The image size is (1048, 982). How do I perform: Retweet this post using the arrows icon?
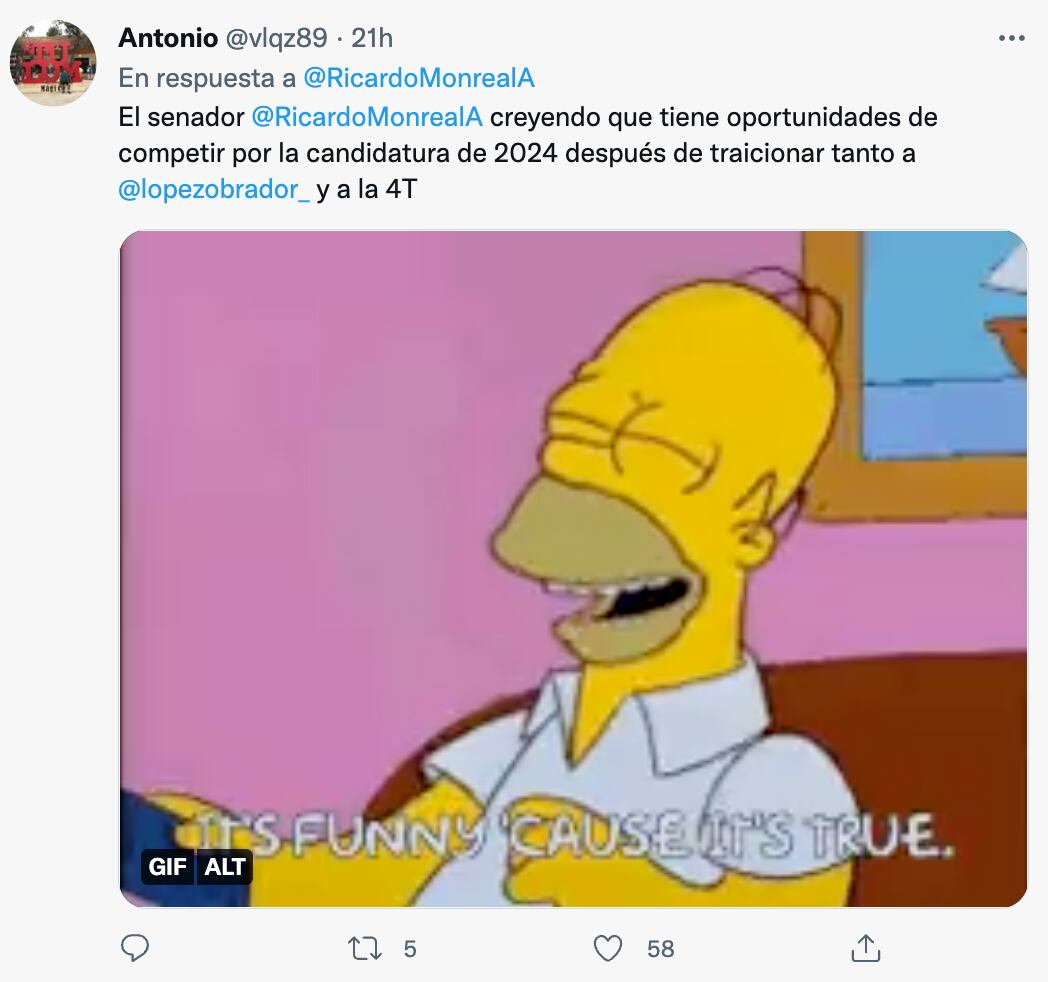point(365,949)
